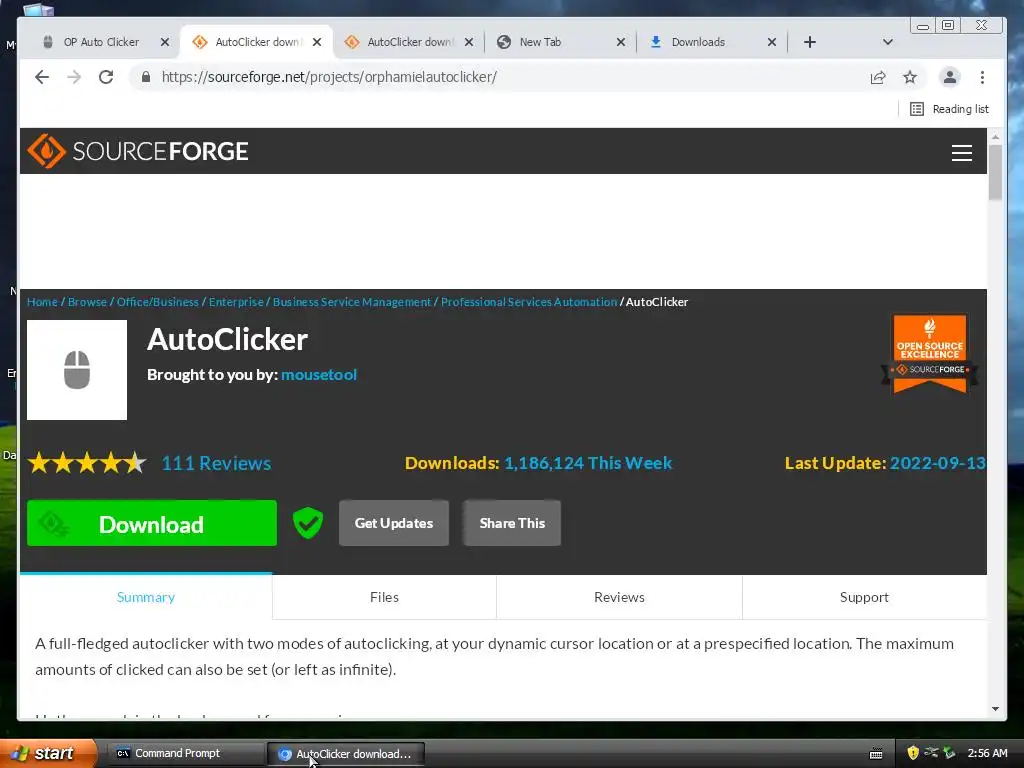The height and width of the screenshot is (768, 1024).
Task: Follow the Home breadcrumb link
Action: (x=42, y=302)
